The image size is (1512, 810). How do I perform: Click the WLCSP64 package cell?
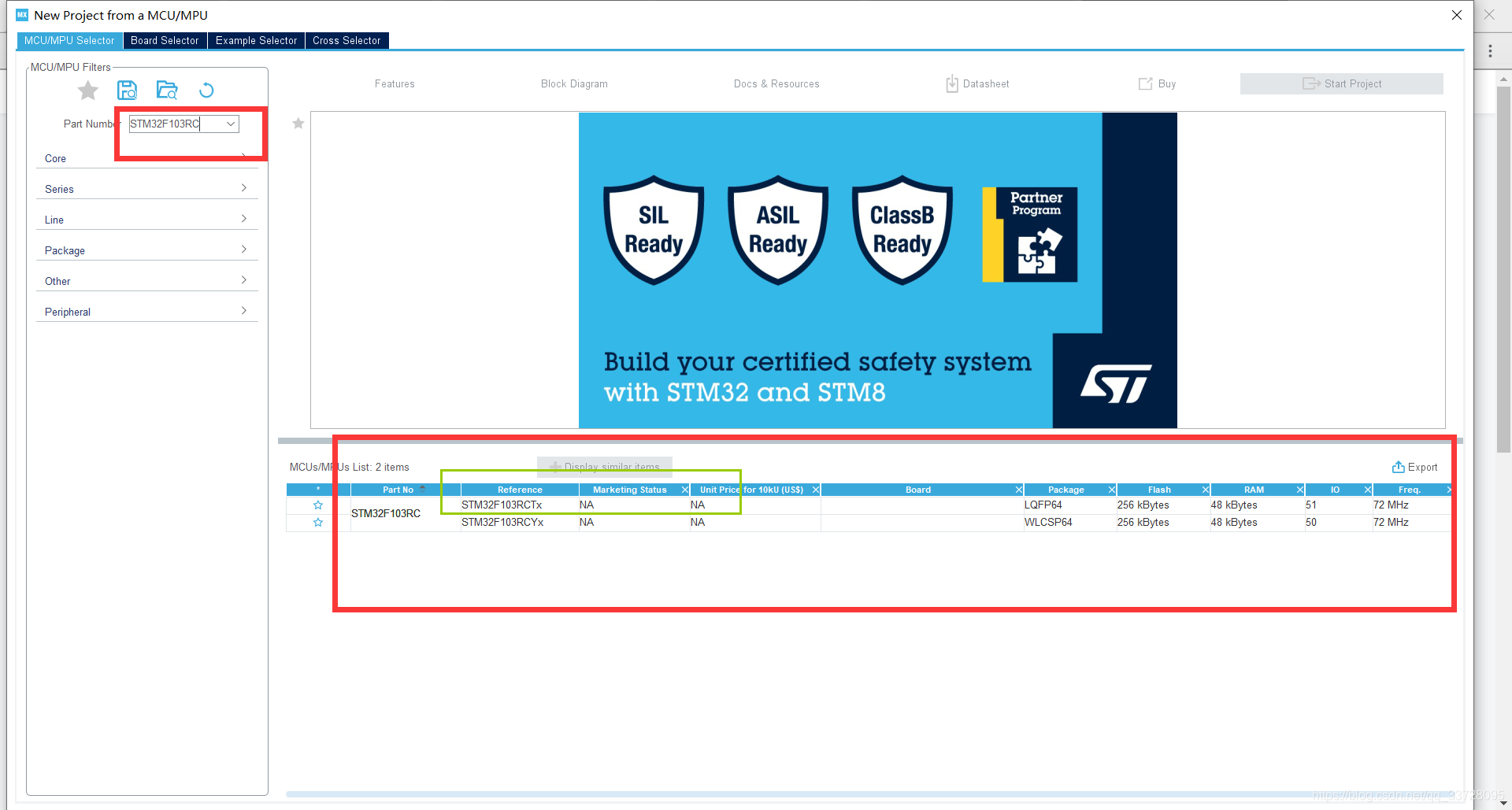[x=1069, y=523]
